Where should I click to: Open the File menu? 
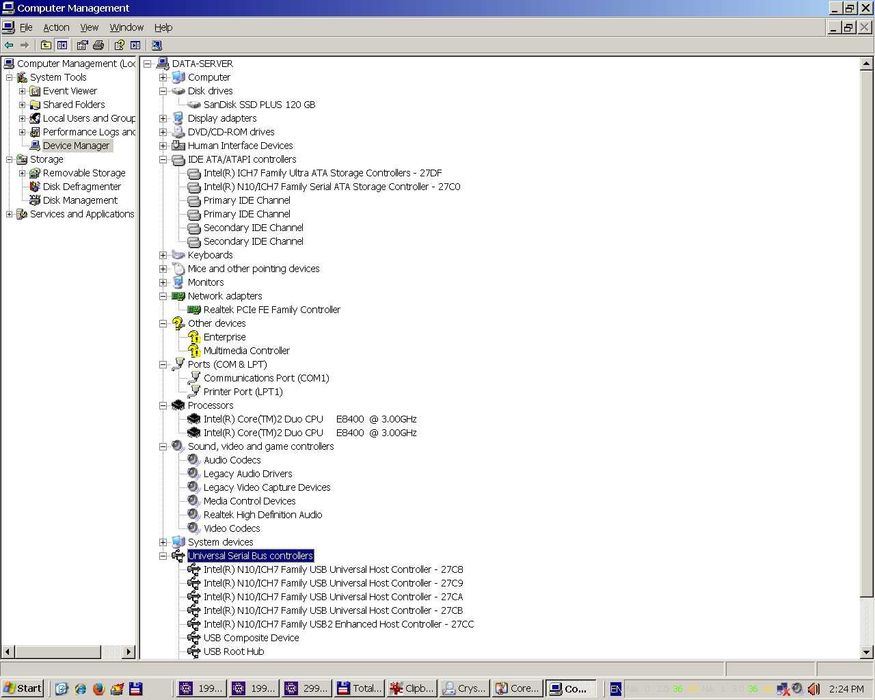pos(26,27)
